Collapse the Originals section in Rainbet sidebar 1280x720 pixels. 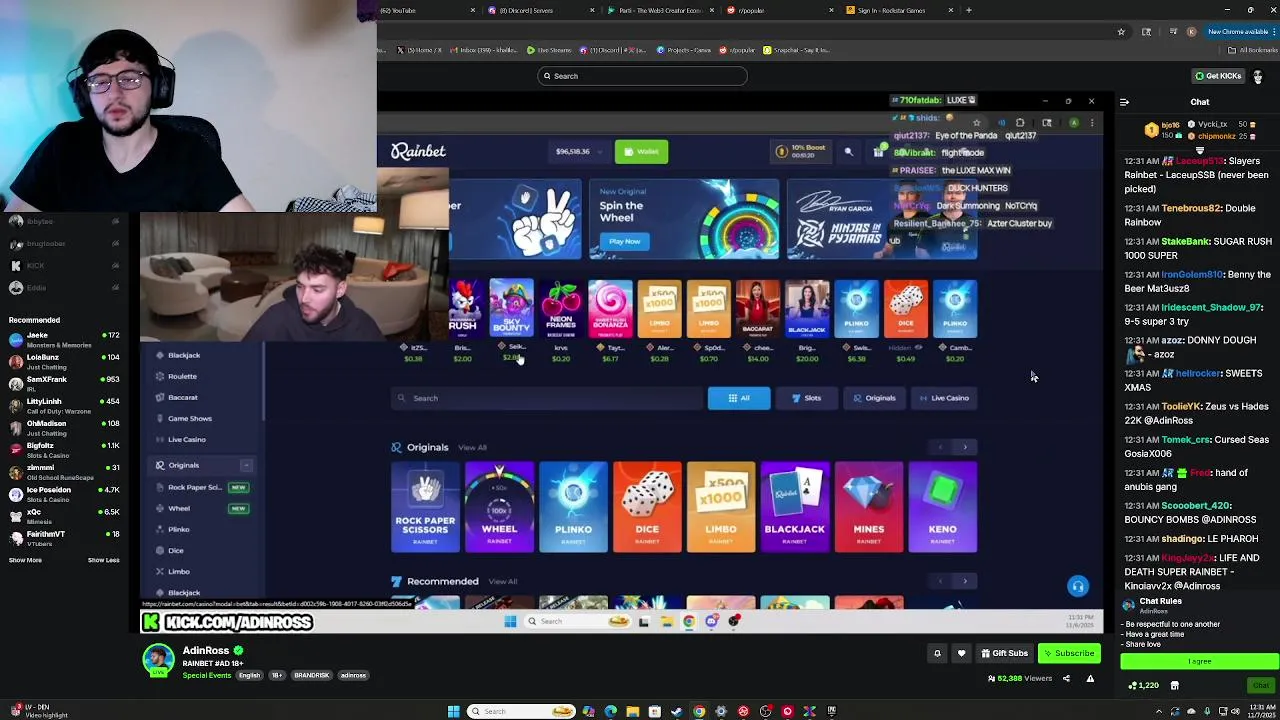click(246, 465)
